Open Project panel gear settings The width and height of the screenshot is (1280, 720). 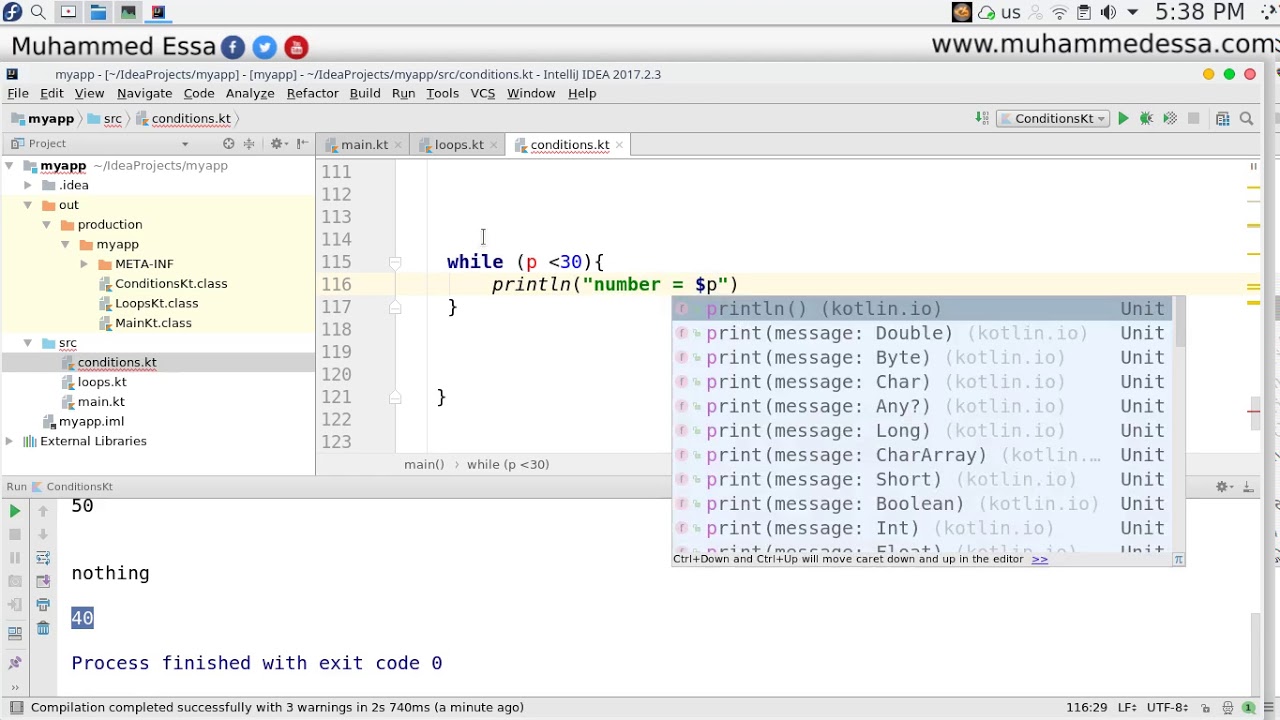tap(278, 143)
